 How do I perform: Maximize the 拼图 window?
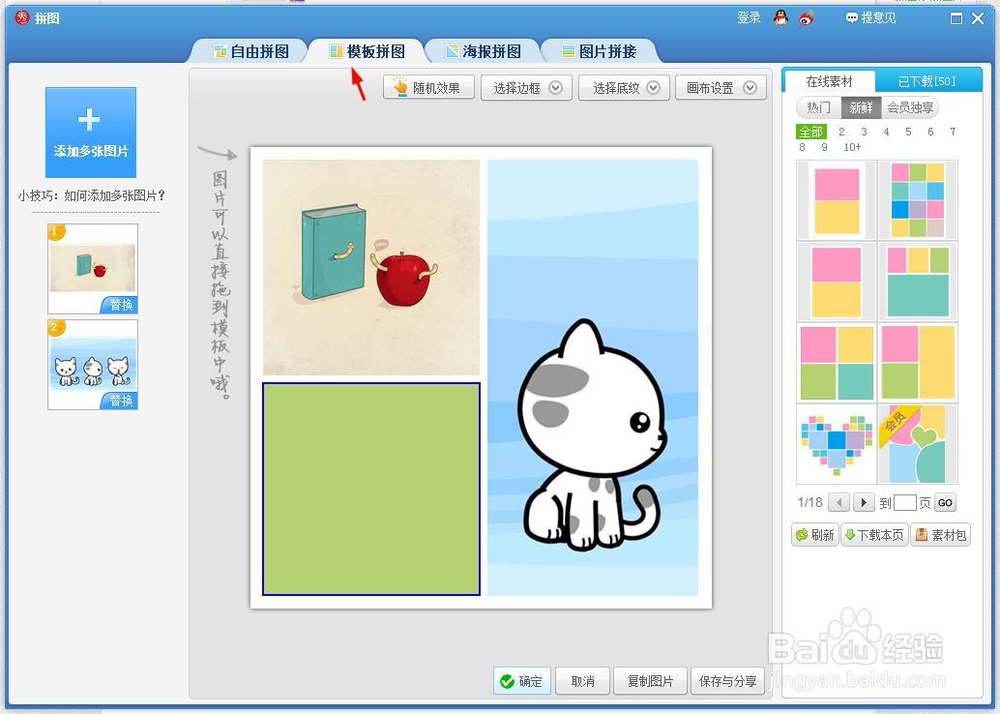point(956,18)
